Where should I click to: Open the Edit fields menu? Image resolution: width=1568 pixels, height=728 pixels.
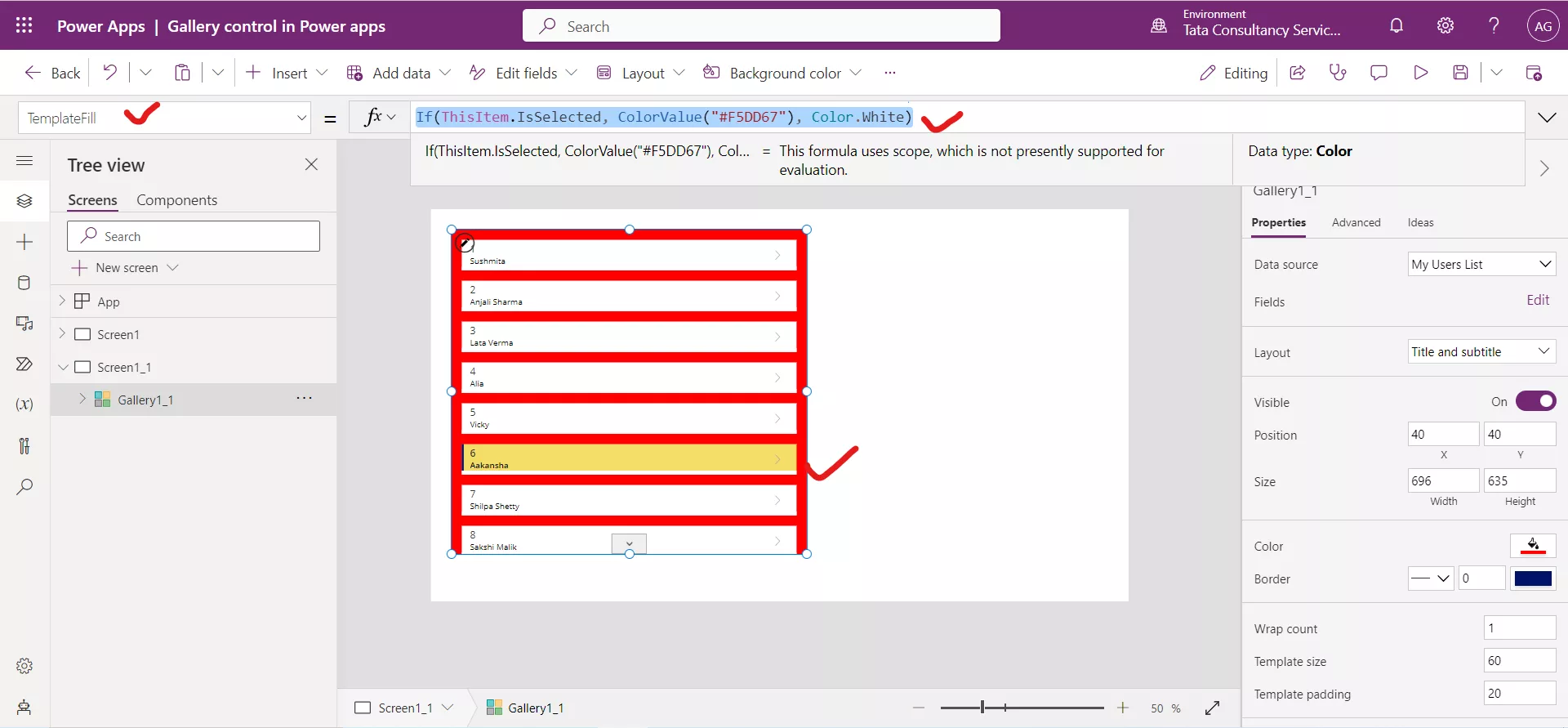pyautogui.click(x=523, y=73)
